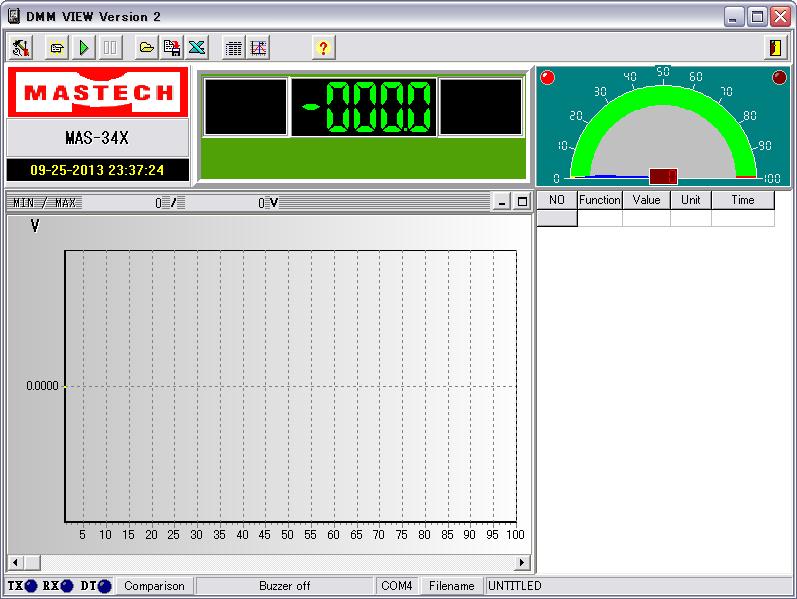Screen dimensions: 797x599
Task: Maximize the DMM VIEW window
Action: (x=757, y=17)
